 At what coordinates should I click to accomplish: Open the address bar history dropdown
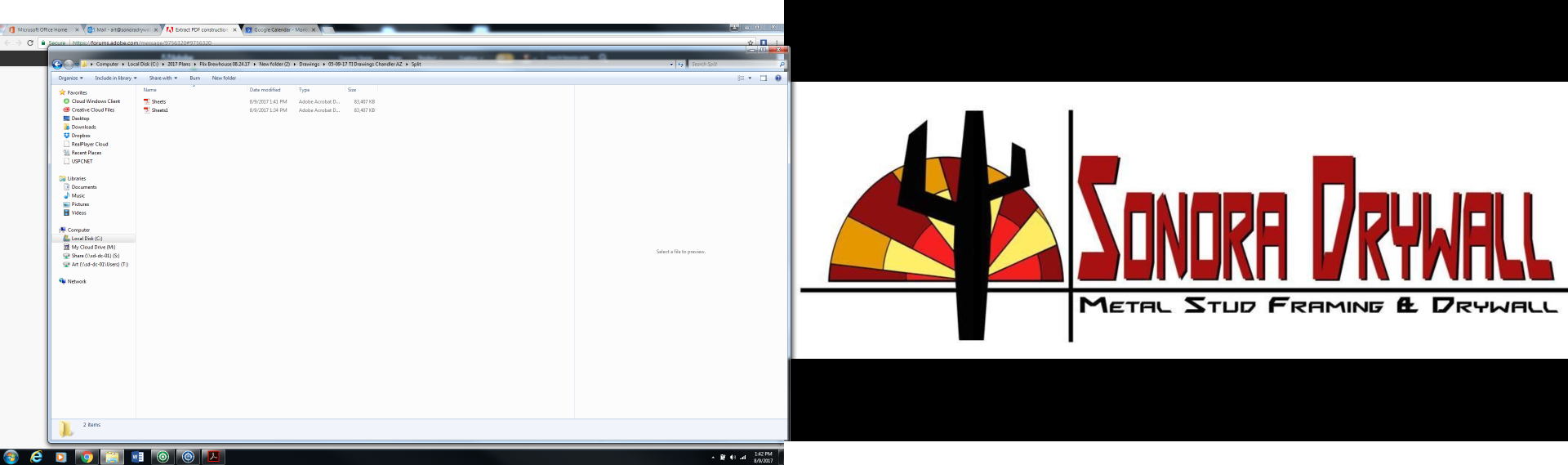pos(671,64)
